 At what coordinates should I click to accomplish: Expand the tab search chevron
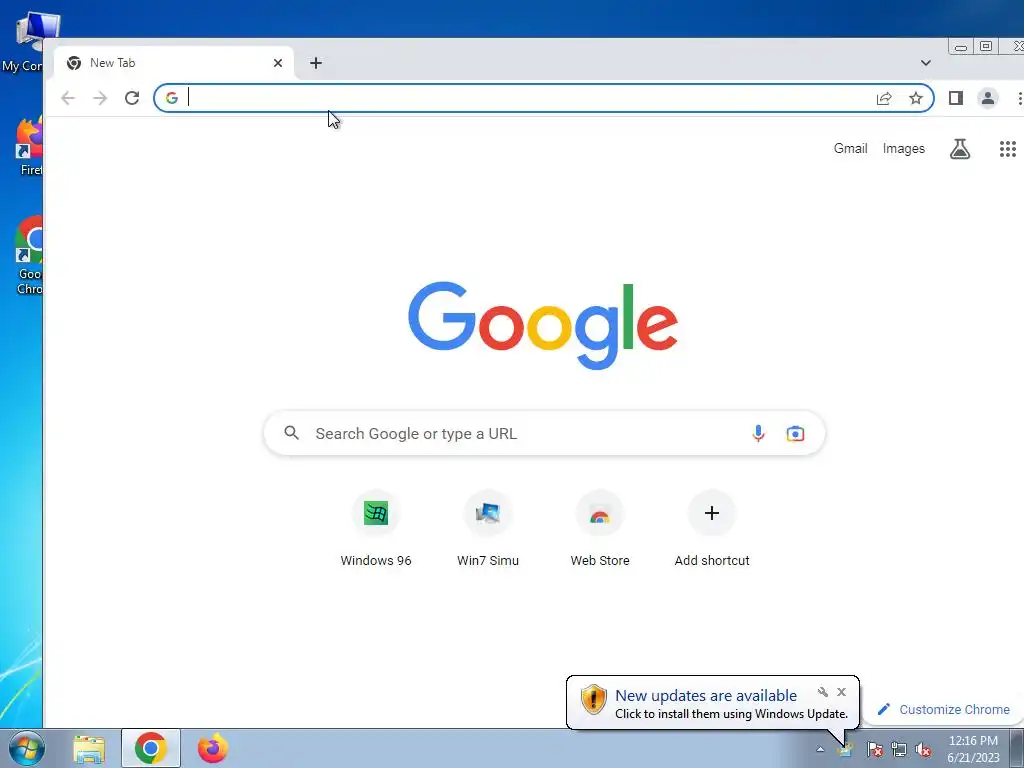click(x=925, y=63)
